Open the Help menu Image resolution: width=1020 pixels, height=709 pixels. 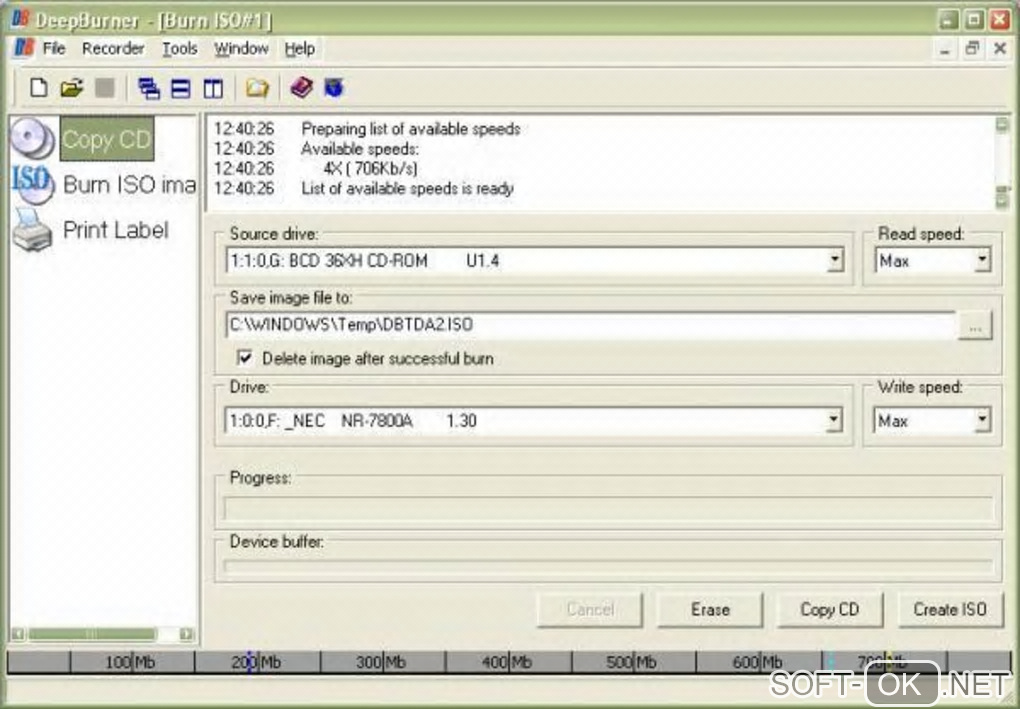point(300,48)
